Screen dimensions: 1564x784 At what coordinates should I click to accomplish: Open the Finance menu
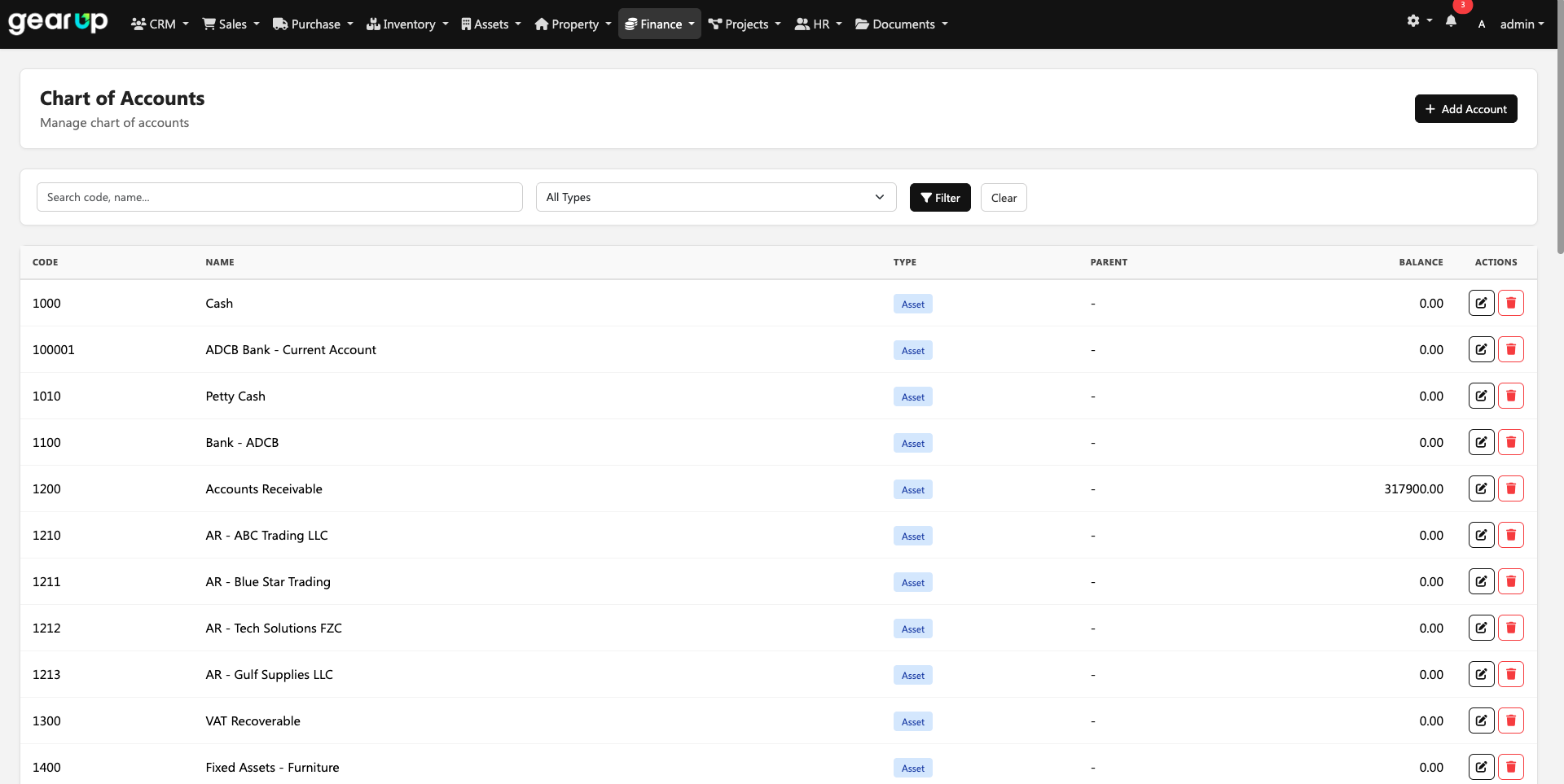[x=659, y=24]
